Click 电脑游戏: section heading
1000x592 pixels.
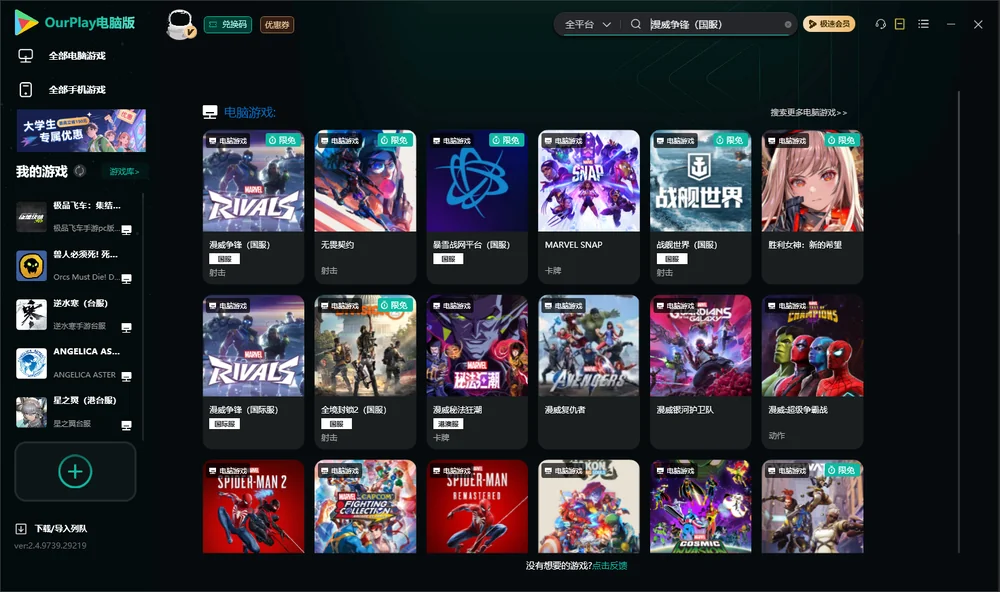pos(249,113)
